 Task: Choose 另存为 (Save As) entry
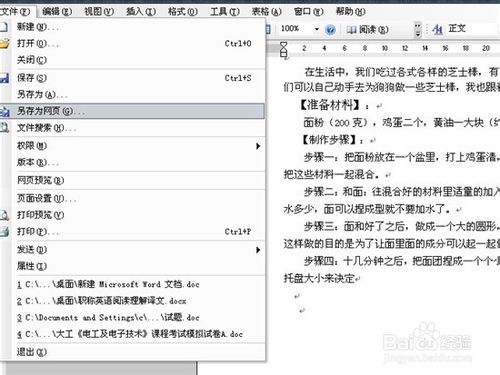point(133,95)
